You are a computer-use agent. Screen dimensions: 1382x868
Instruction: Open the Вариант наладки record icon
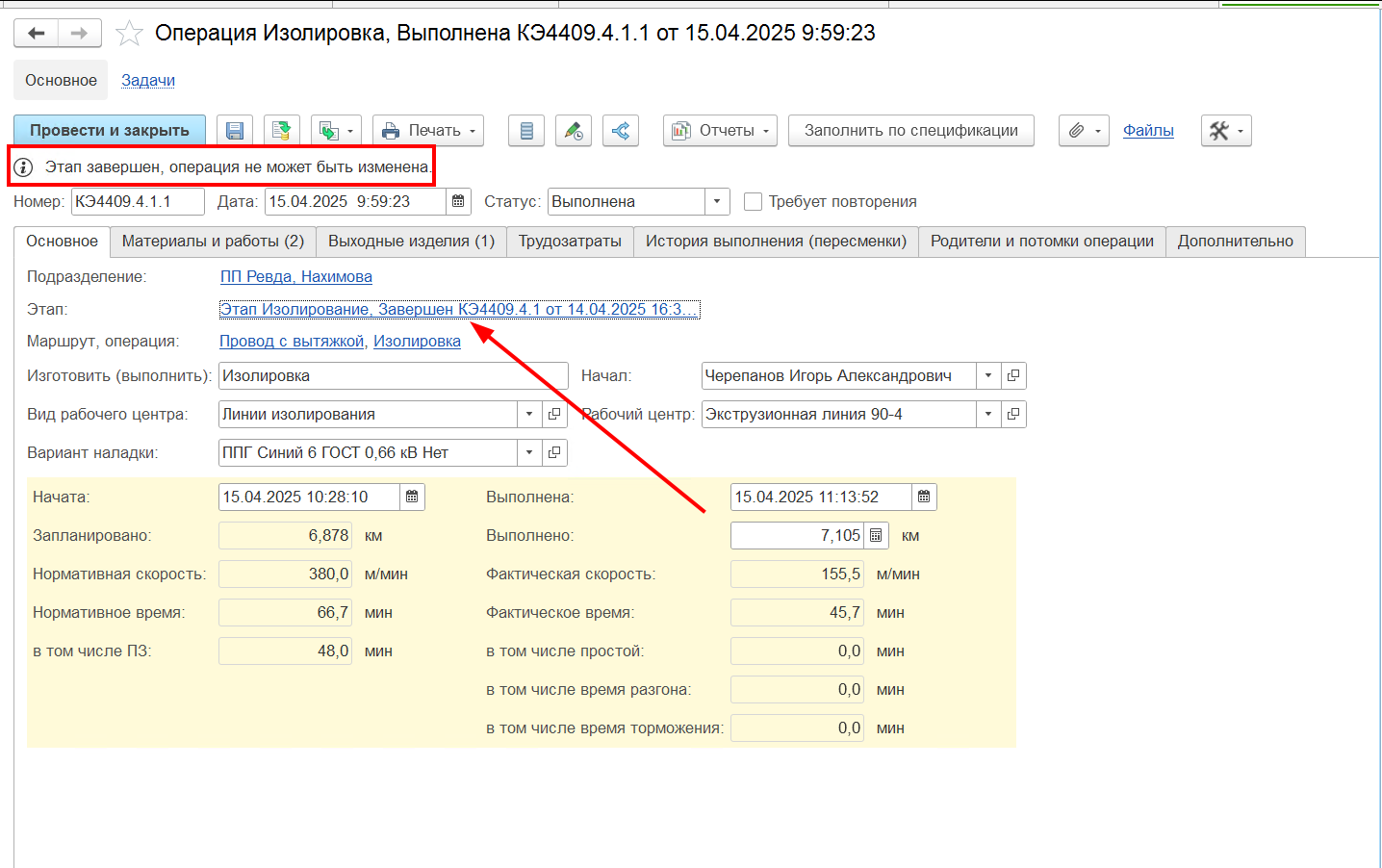point(554,452)
